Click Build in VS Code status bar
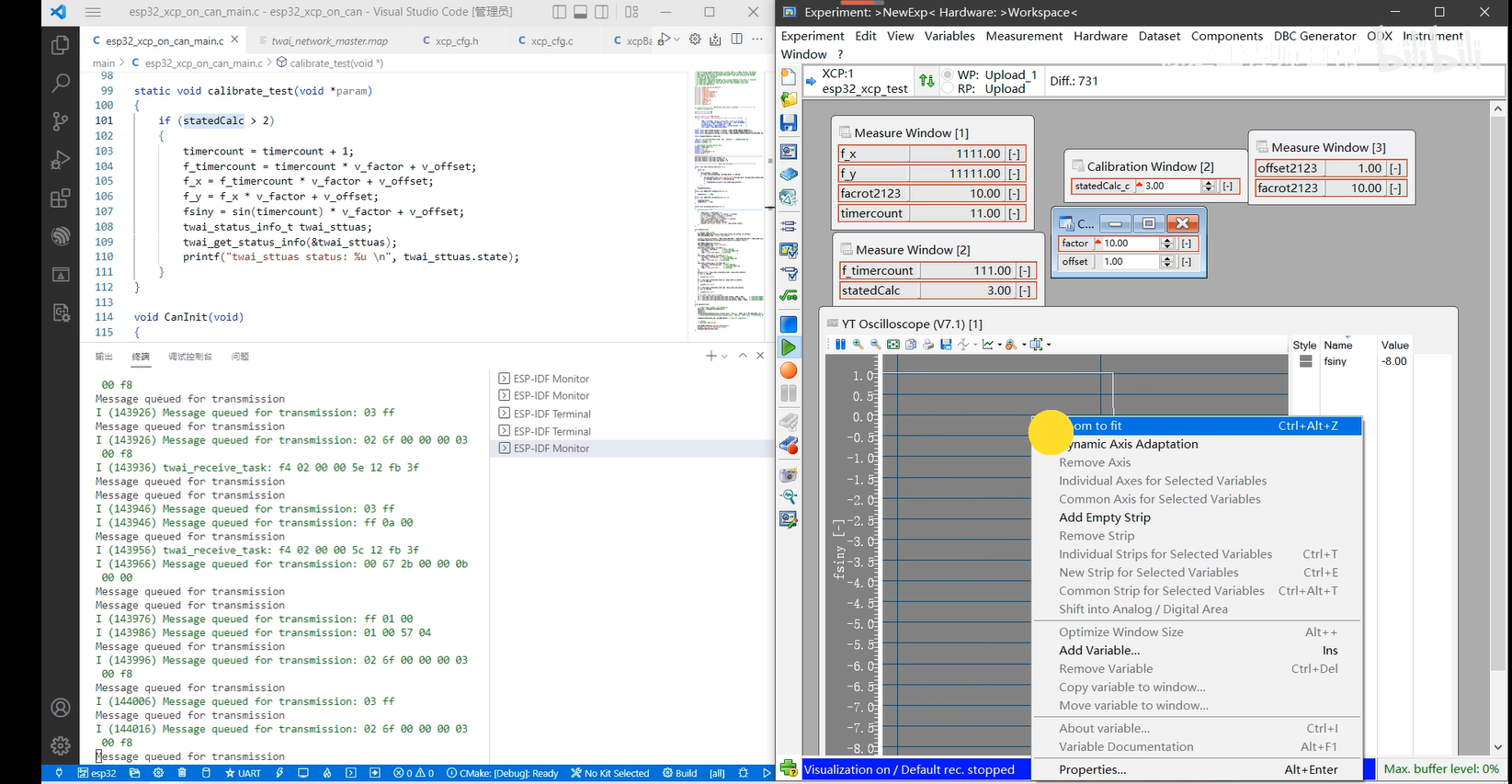This screenshot has width=1512, height=784. point(679,773)
